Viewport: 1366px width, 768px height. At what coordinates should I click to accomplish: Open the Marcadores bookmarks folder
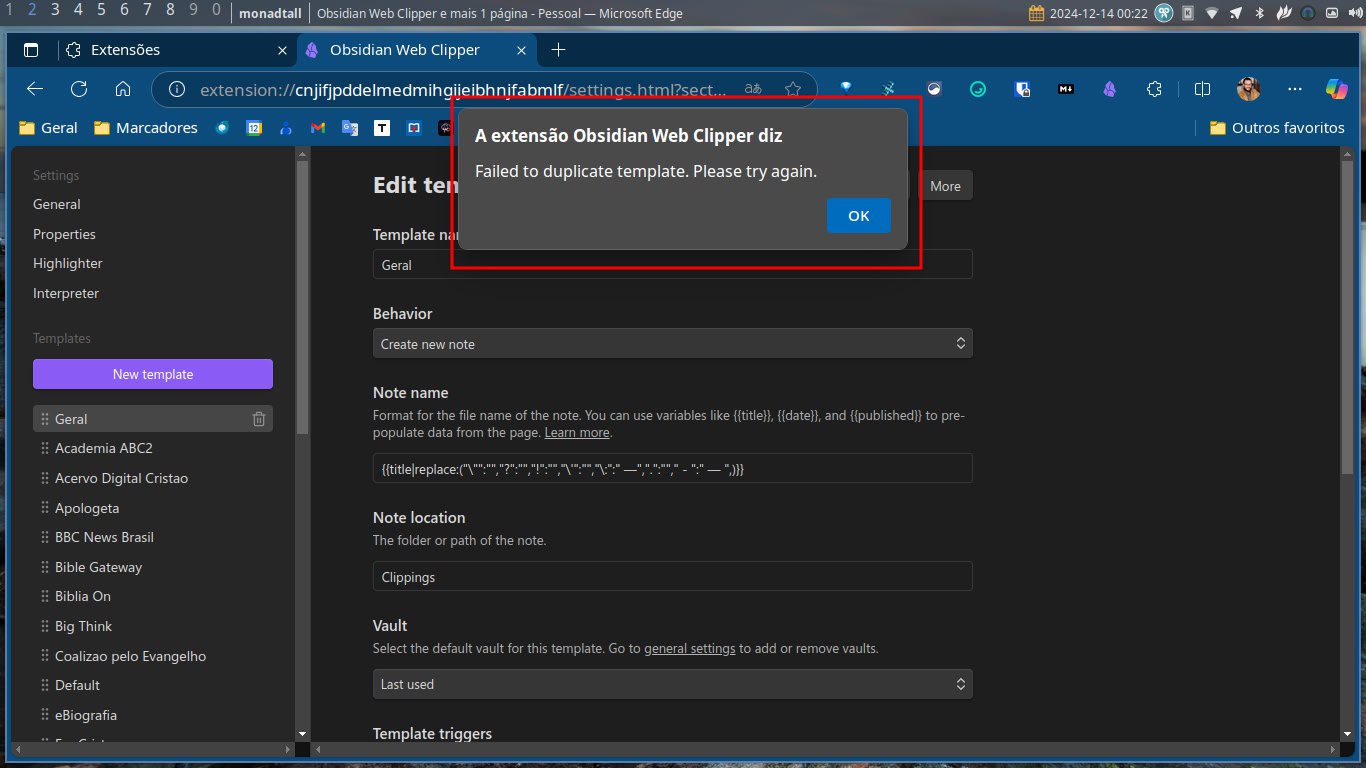click(145, 128)
